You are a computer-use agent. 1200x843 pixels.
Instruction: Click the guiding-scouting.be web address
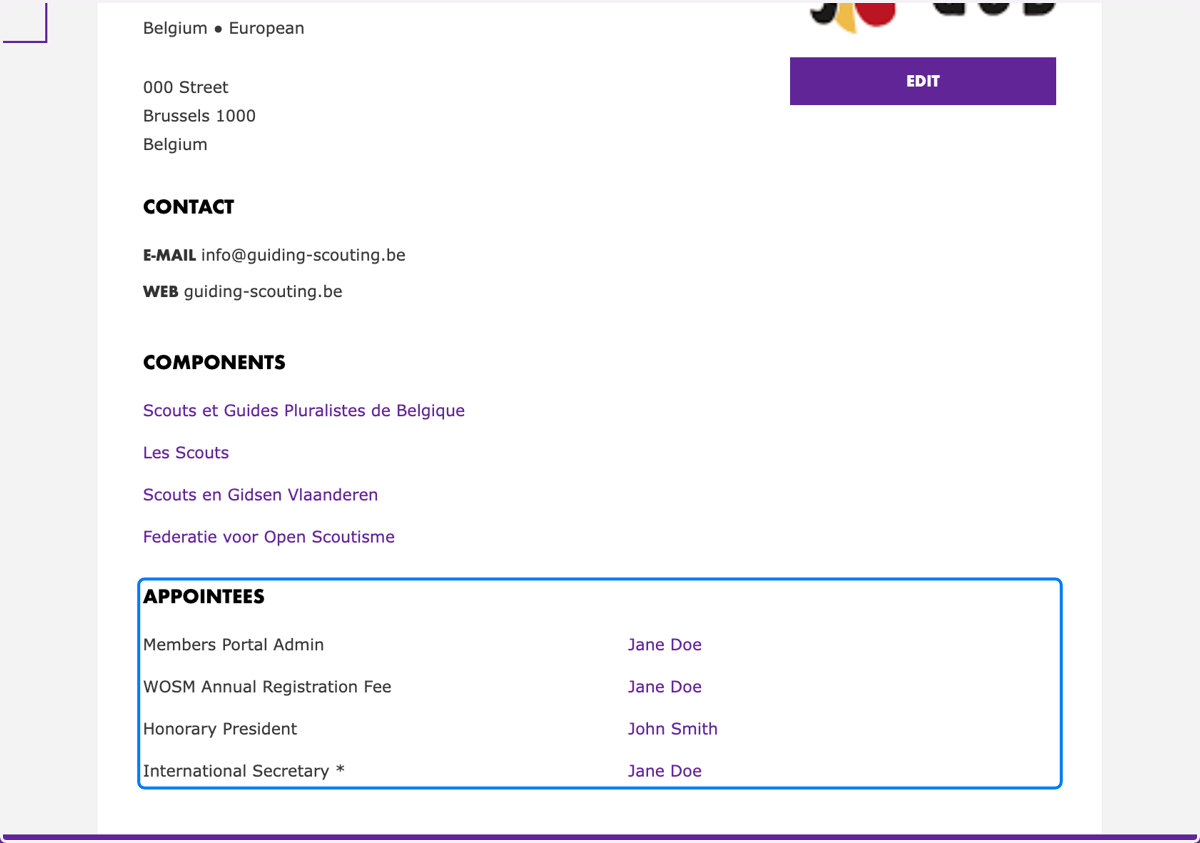[263, 292]
